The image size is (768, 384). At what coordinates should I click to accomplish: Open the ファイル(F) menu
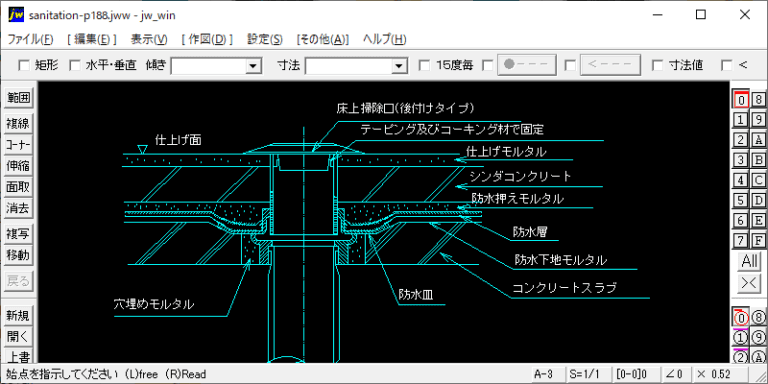pos(30,39)
